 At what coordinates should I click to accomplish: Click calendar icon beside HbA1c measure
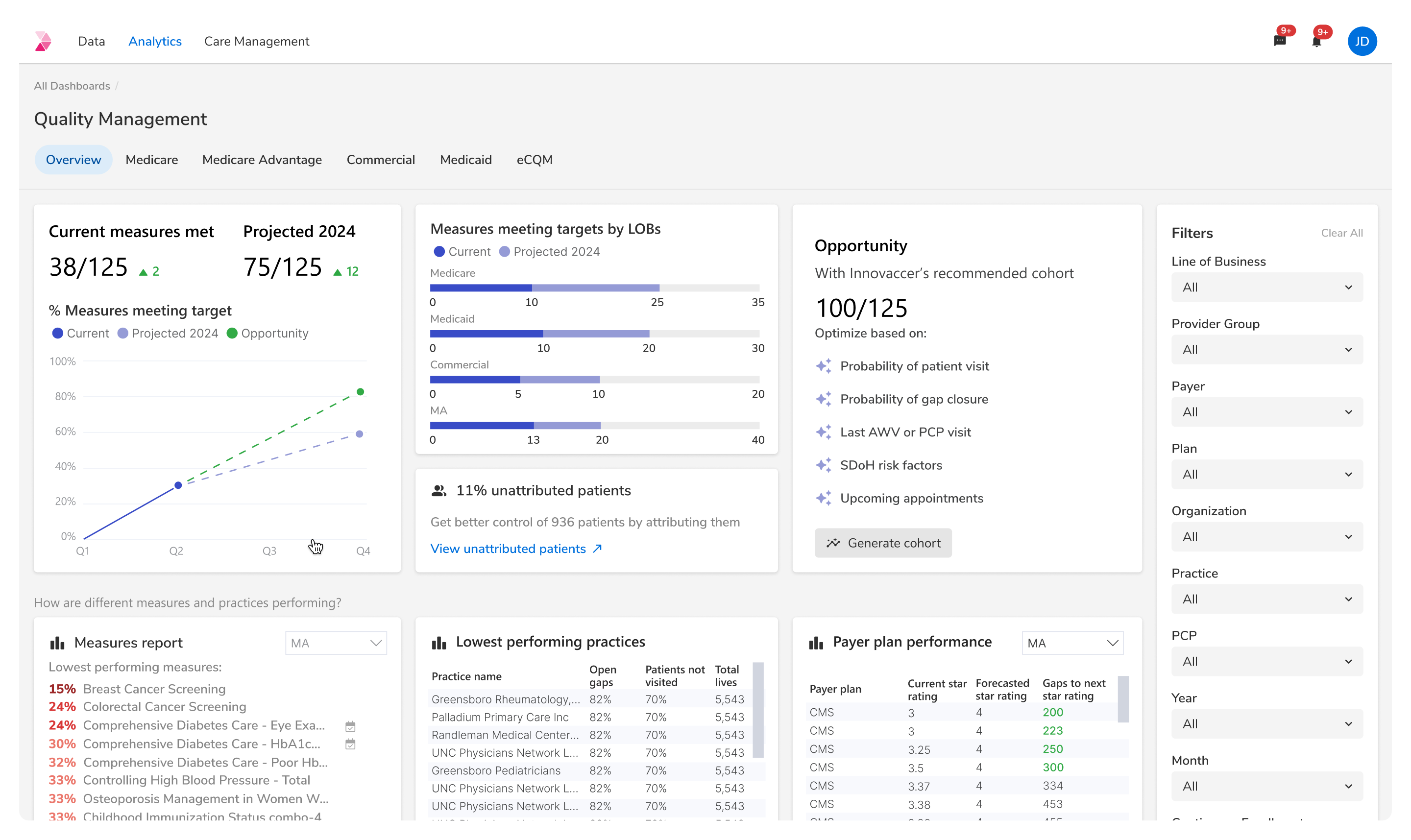click(350, 744)
